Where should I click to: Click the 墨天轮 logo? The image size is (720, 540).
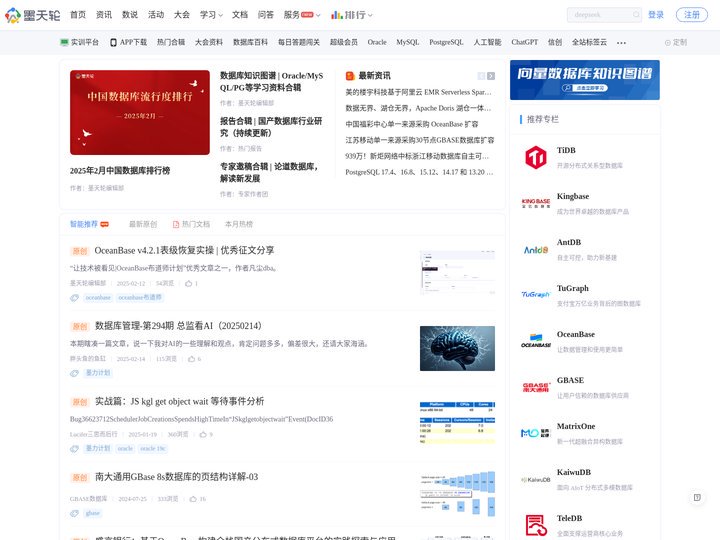33,15
